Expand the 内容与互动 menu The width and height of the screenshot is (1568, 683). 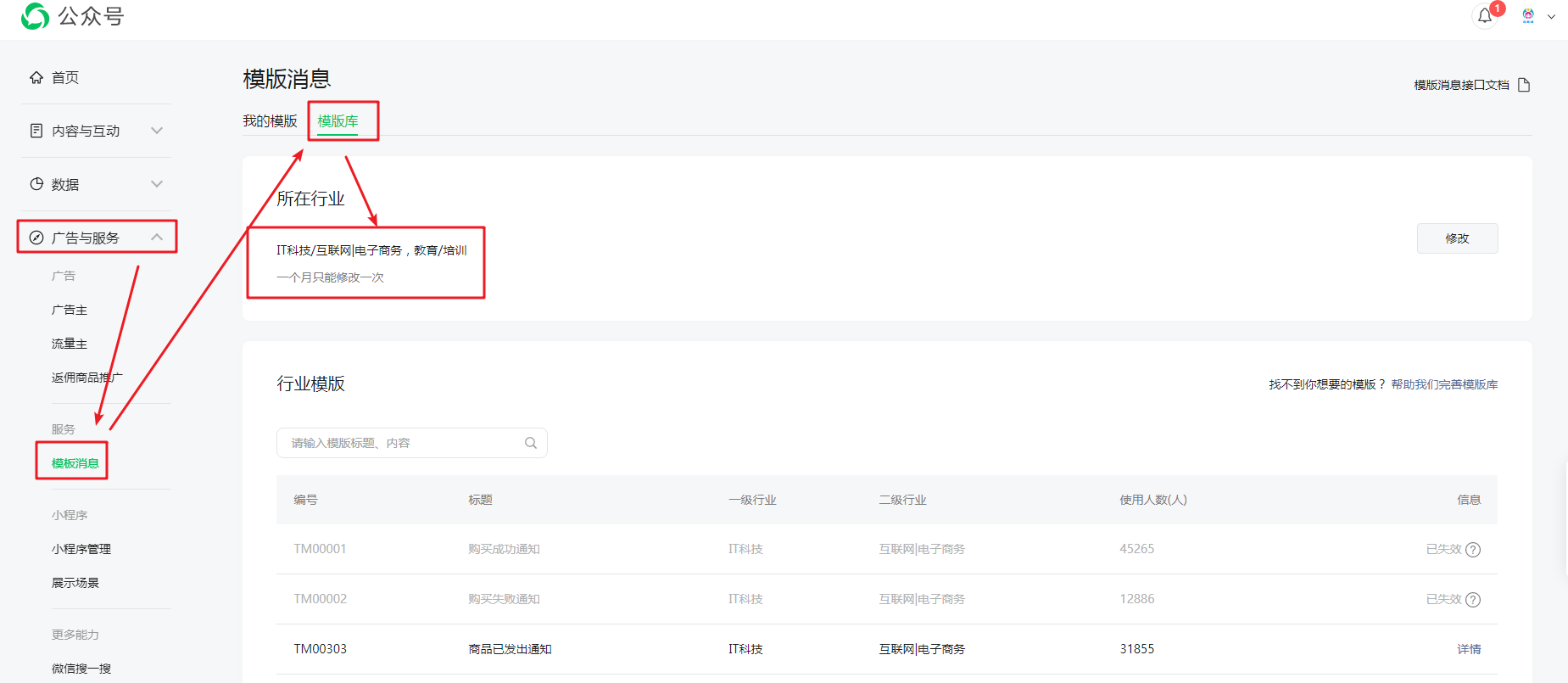click(x=156, y=131)
